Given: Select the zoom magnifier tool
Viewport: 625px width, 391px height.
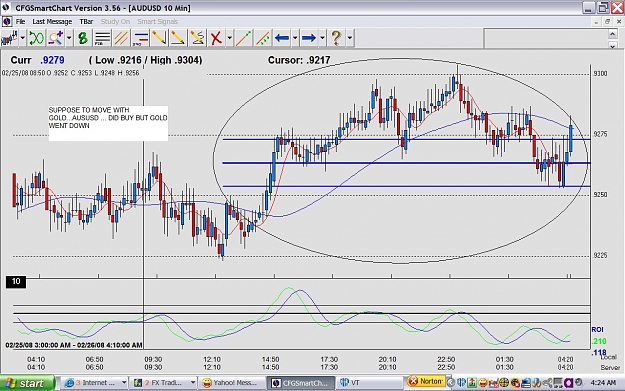Looking at the screenshot, I should pos(56,38).
